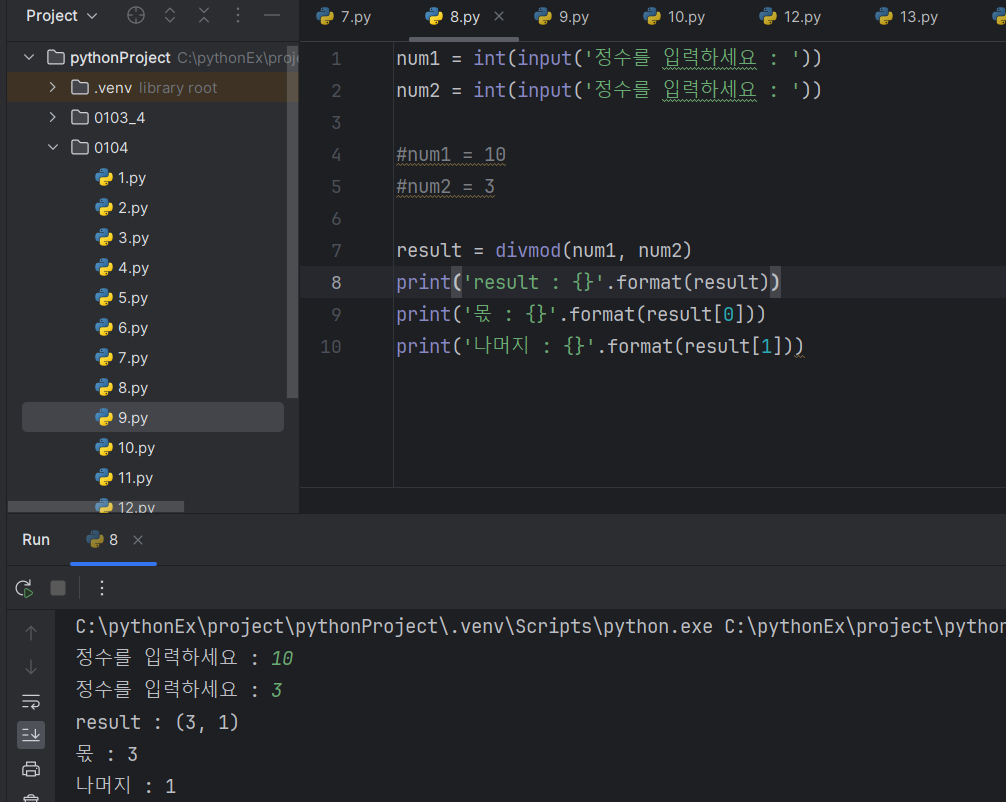Screen dimensions: 1006x802
Task: Collapse the 0104 folder
Action: coord(53,148)
